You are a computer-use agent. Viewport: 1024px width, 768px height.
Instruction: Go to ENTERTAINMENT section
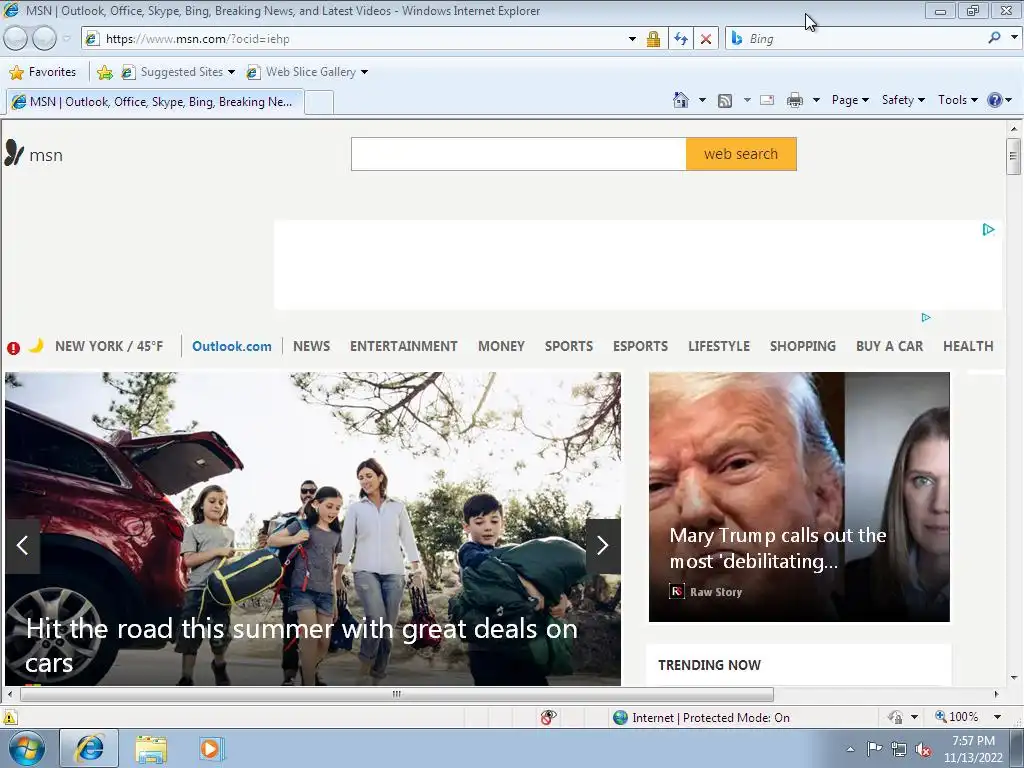pyautogui.click(x=404, y=346)
